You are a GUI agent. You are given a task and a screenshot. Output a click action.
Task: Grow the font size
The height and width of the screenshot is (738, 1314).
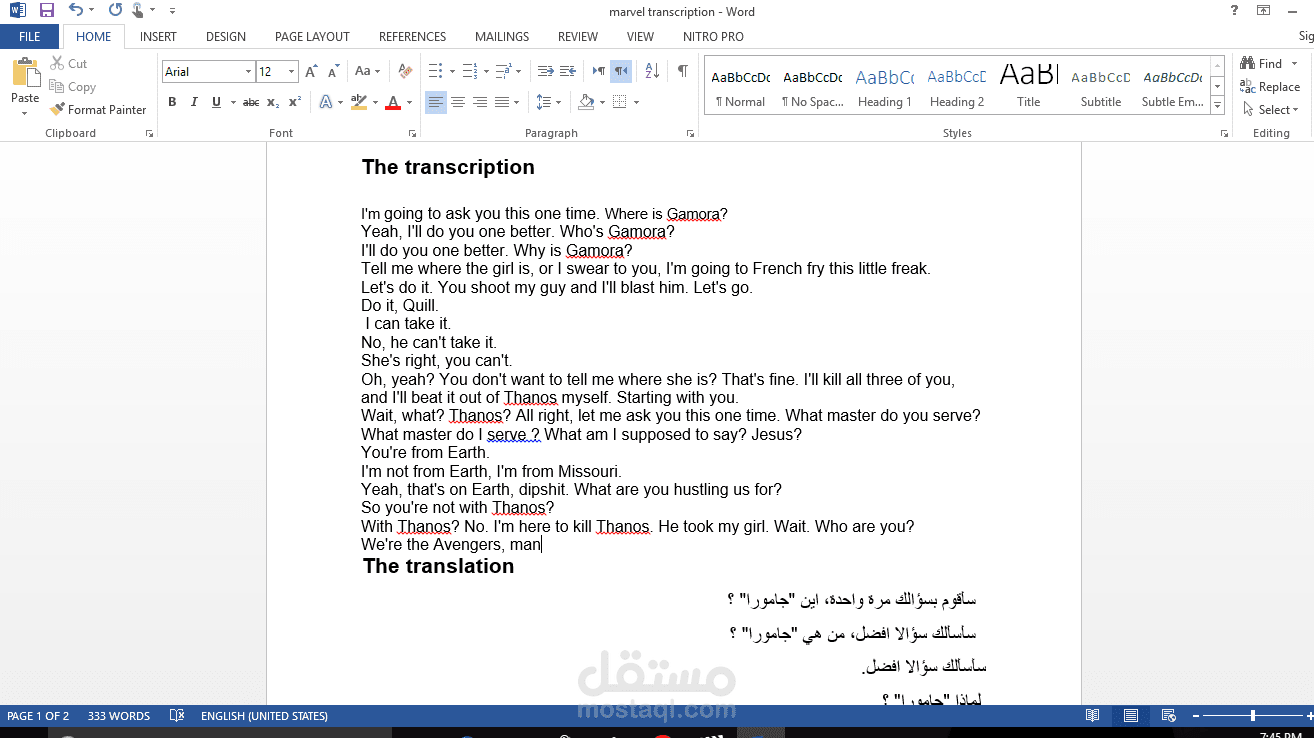311,72
